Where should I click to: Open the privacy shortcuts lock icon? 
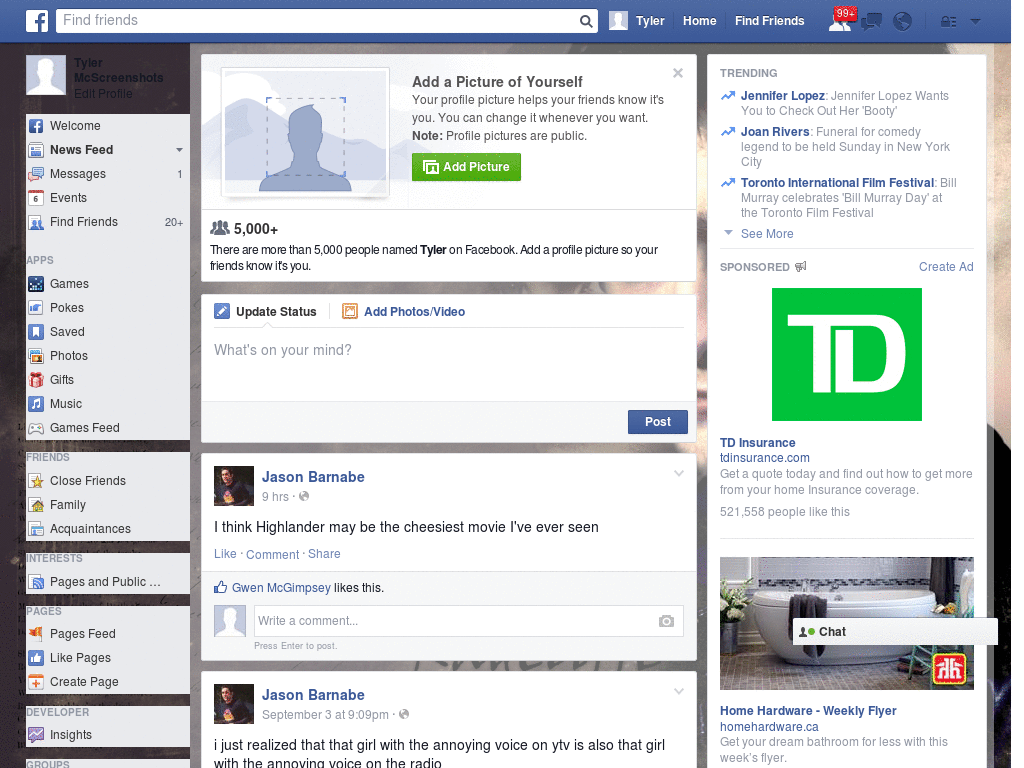pos(948,22)
